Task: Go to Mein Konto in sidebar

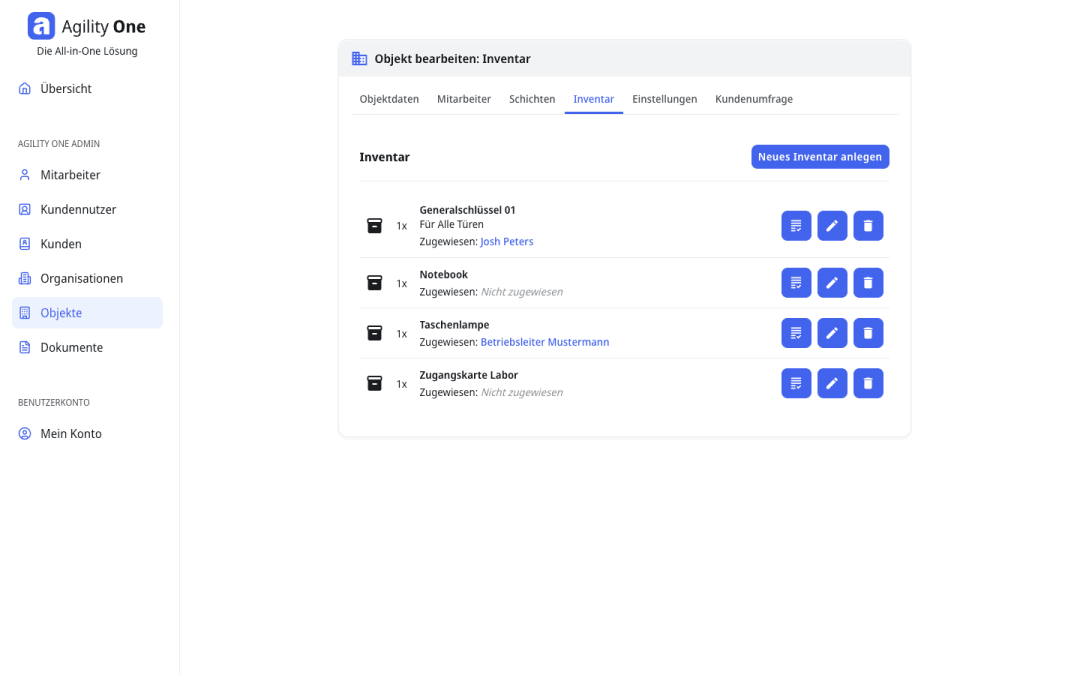Action: [x=71, y=434]
